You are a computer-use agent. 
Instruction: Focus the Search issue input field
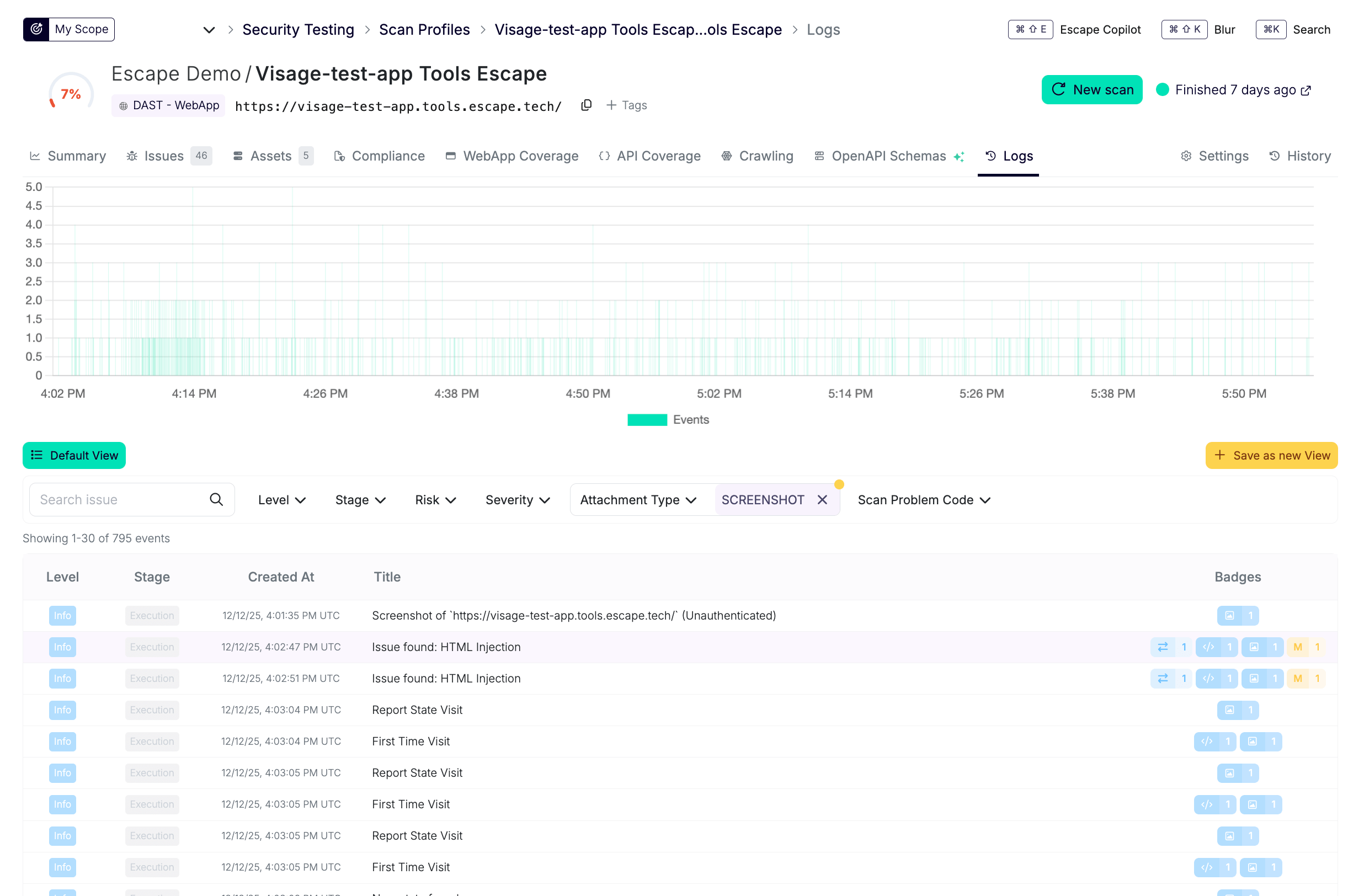coord(120,499)
